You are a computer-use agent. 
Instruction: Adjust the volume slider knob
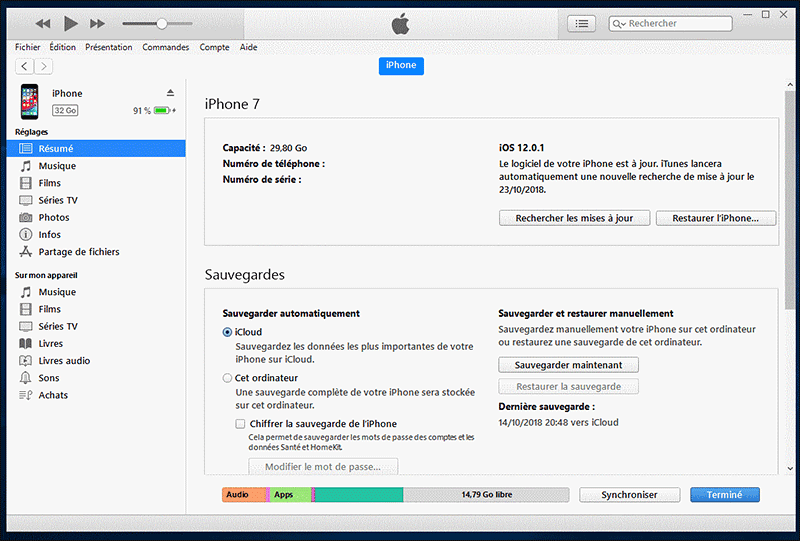pyautogui.click(x=162, y=23)
